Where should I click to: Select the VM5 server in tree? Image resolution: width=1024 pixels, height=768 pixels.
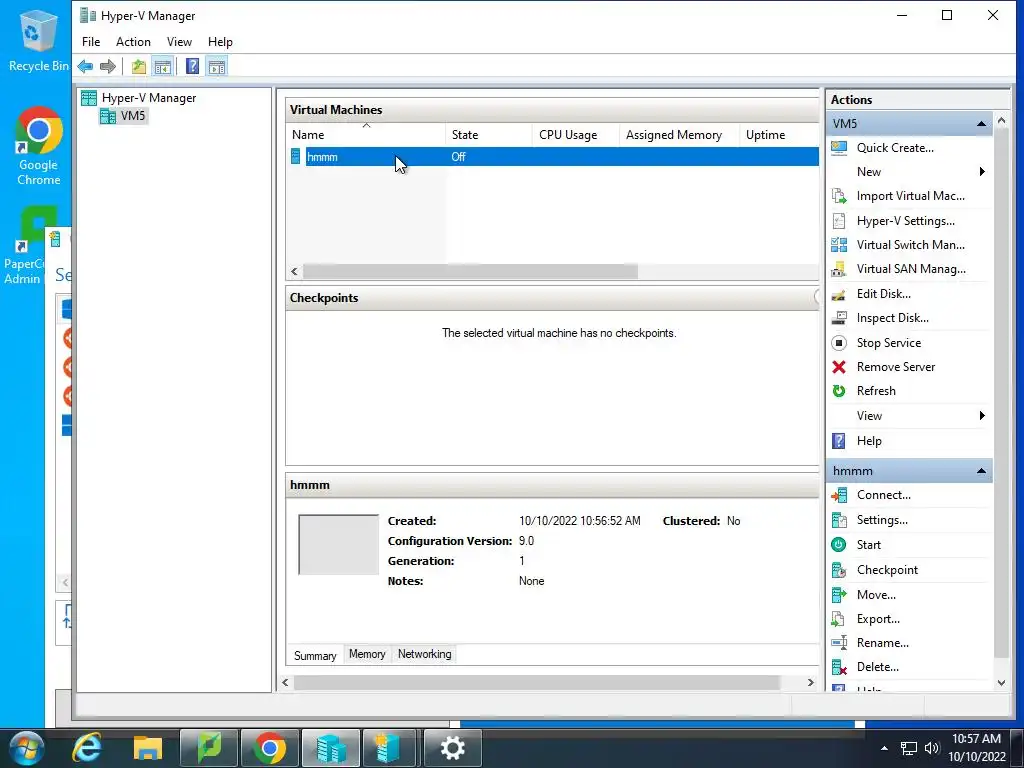(x=133, y=116)
